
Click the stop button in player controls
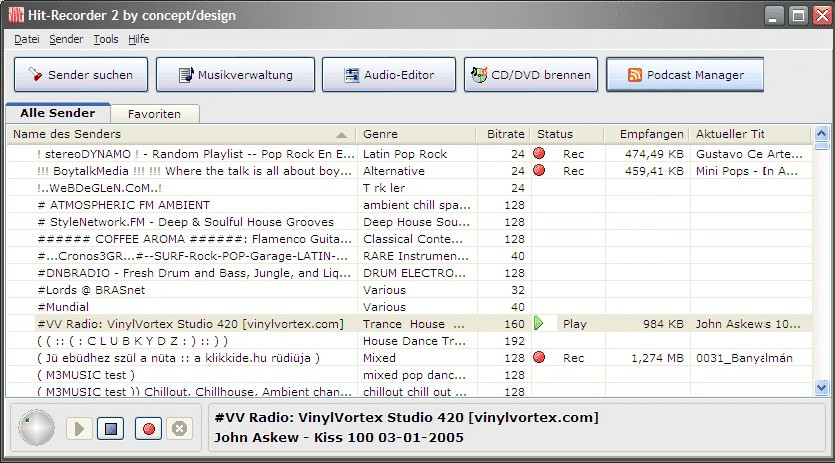(111, 428)
